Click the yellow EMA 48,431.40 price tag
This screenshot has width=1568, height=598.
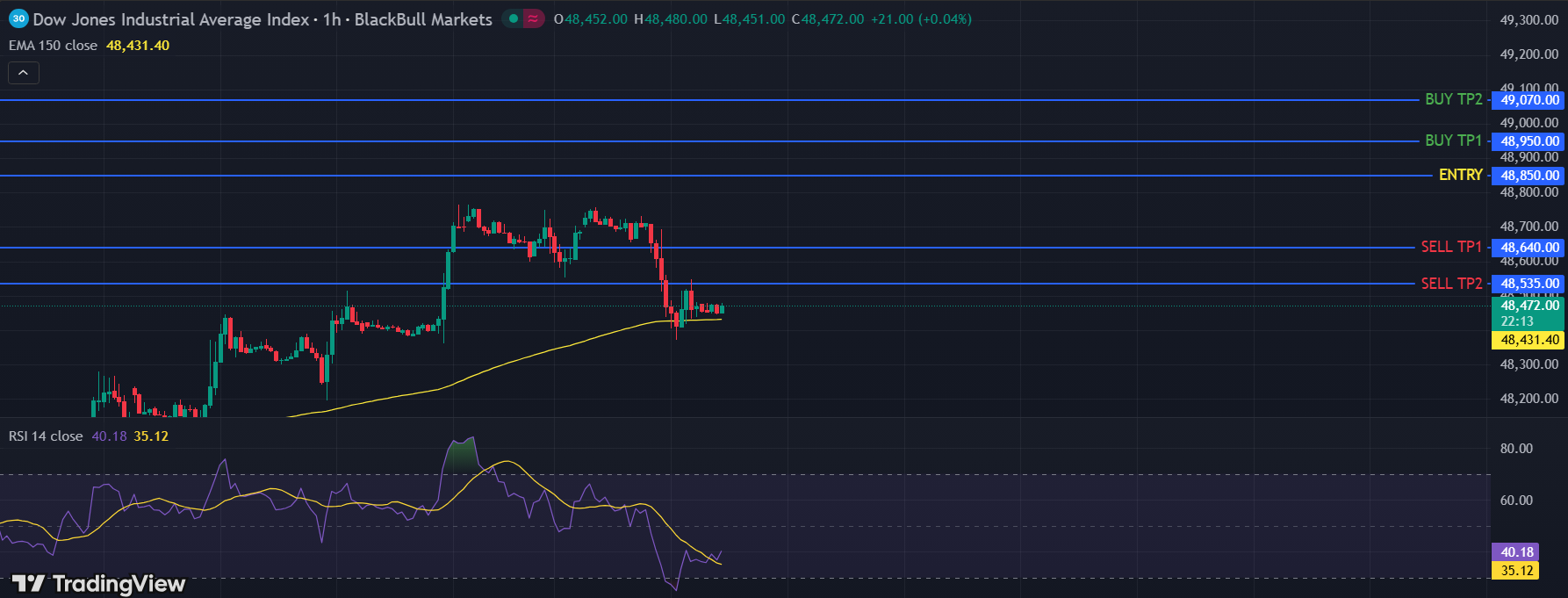tap(1528, 340)
